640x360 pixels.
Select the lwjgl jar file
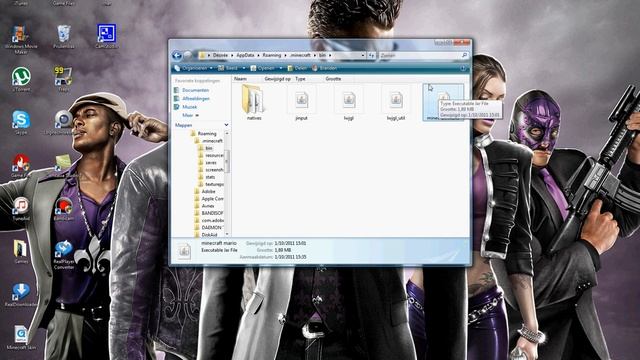coord(349,102)
